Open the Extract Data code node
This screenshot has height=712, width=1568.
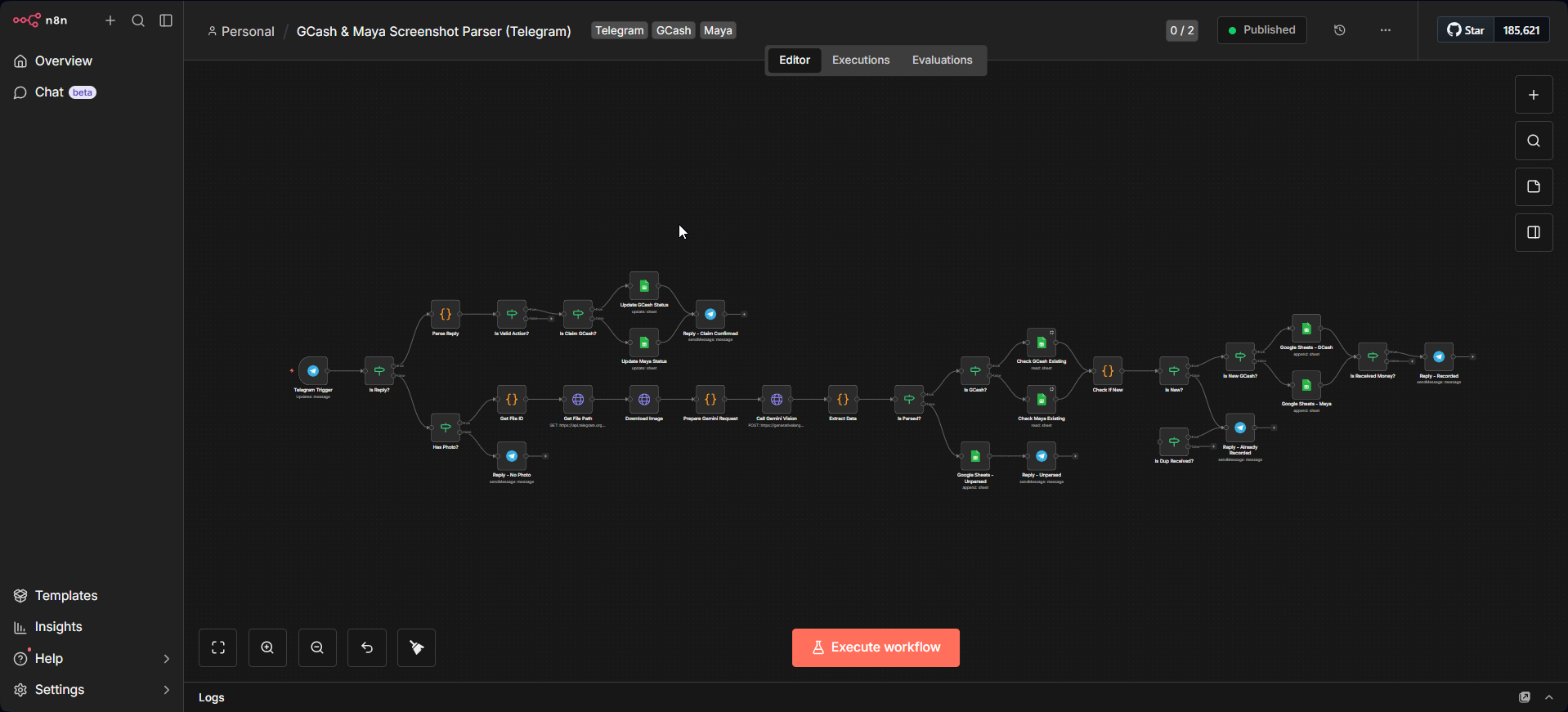pyautogui.click(x=843, y=400)
